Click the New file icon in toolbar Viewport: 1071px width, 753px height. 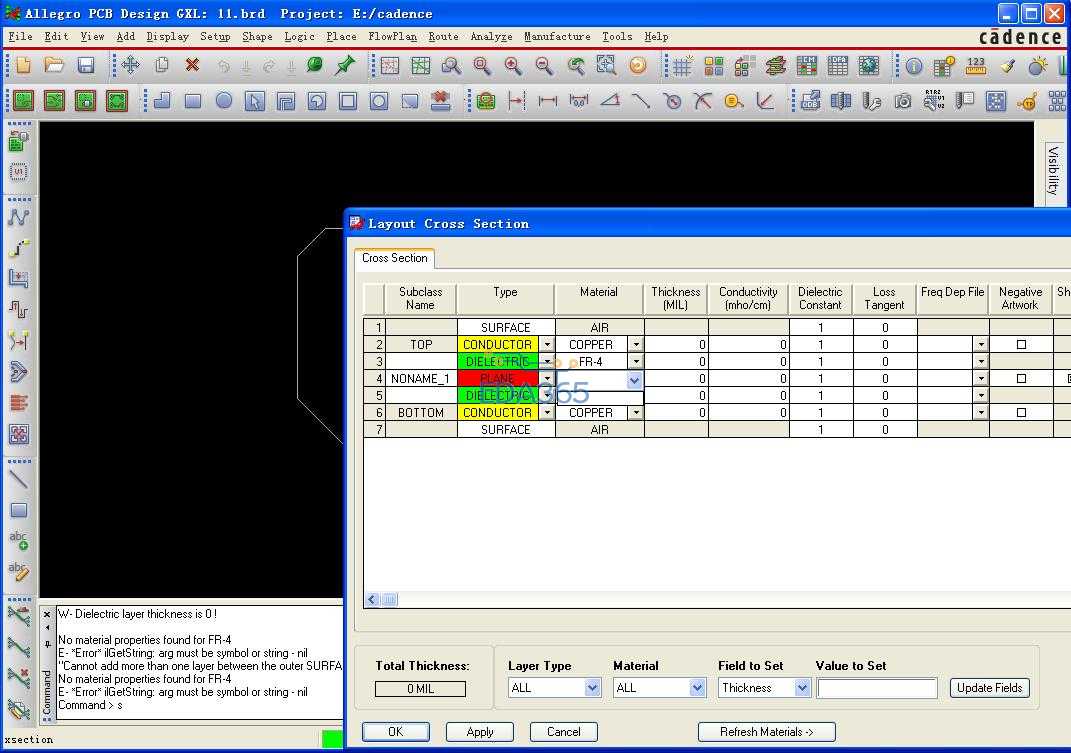tap(23, 66)
